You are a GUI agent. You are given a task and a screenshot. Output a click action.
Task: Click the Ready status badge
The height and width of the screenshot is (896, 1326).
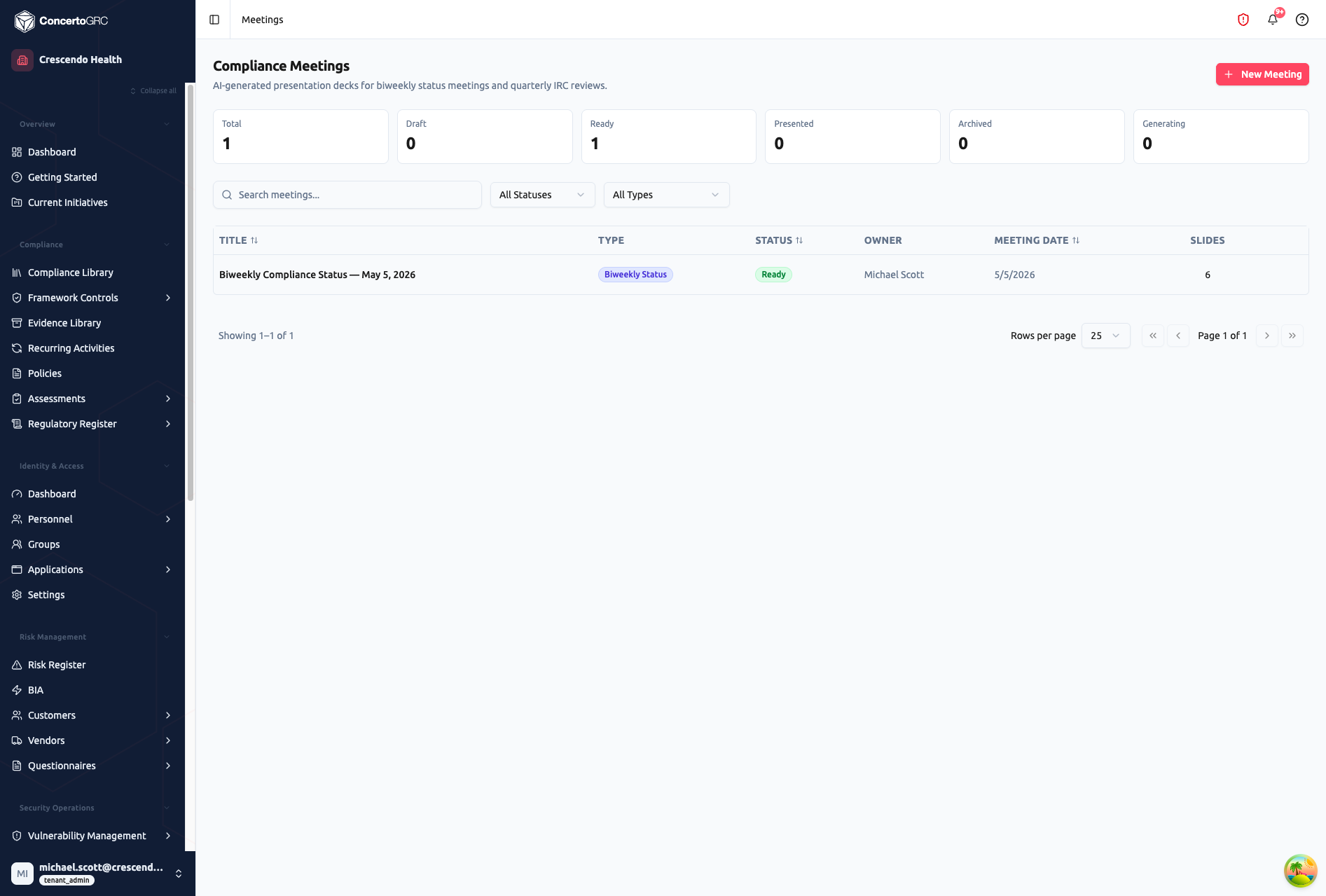[773, 275]
